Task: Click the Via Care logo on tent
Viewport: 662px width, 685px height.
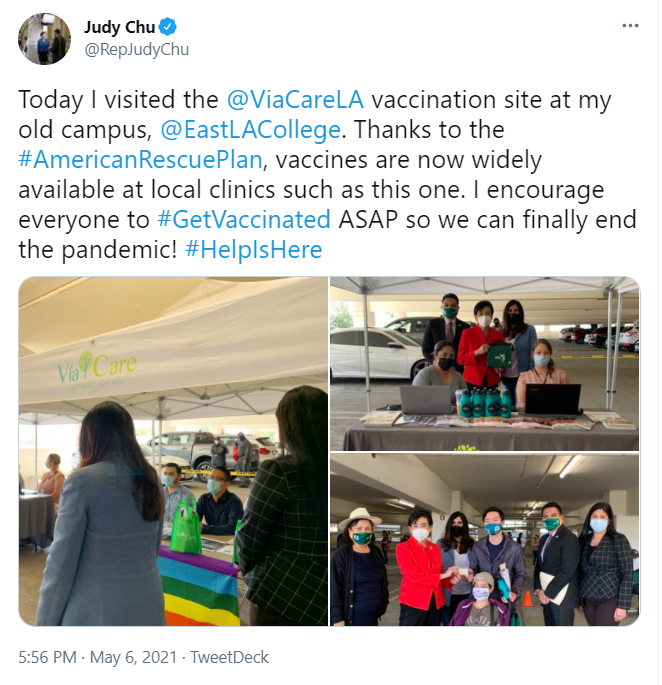Action: (97, 368)
